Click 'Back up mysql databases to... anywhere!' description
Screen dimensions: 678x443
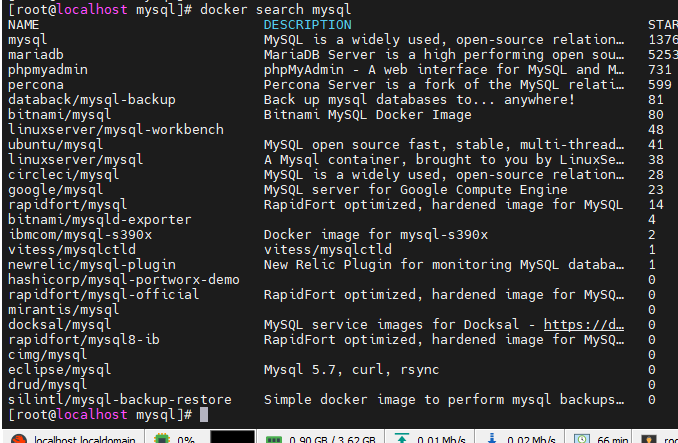tap(419, 99)
